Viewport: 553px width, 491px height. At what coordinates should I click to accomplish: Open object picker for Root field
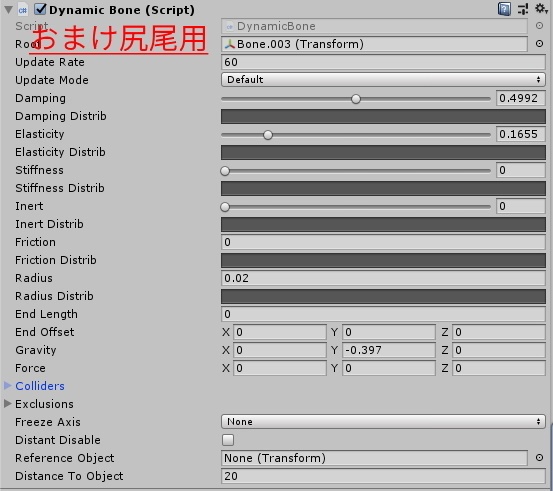point(539,43)
